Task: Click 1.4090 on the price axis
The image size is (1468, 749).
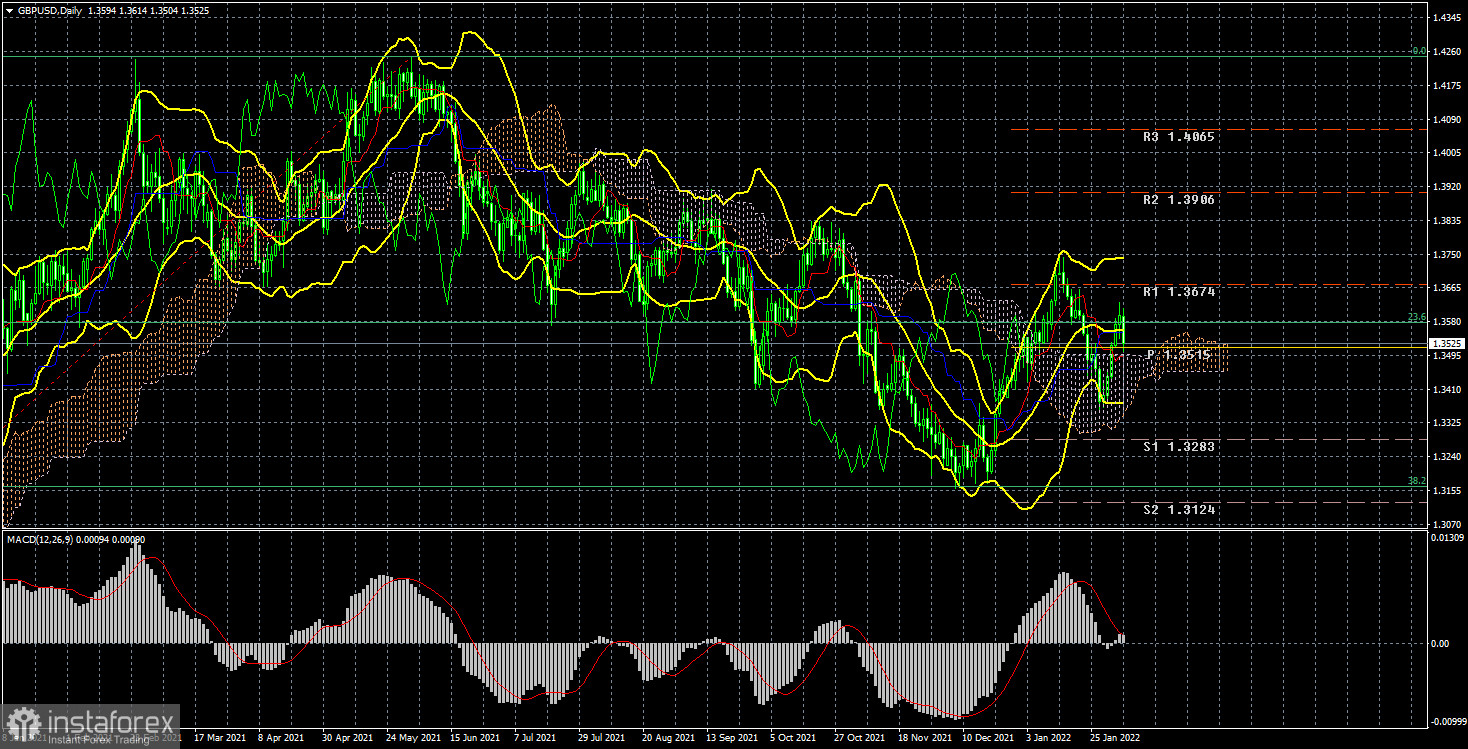Action: (1446, 120)
